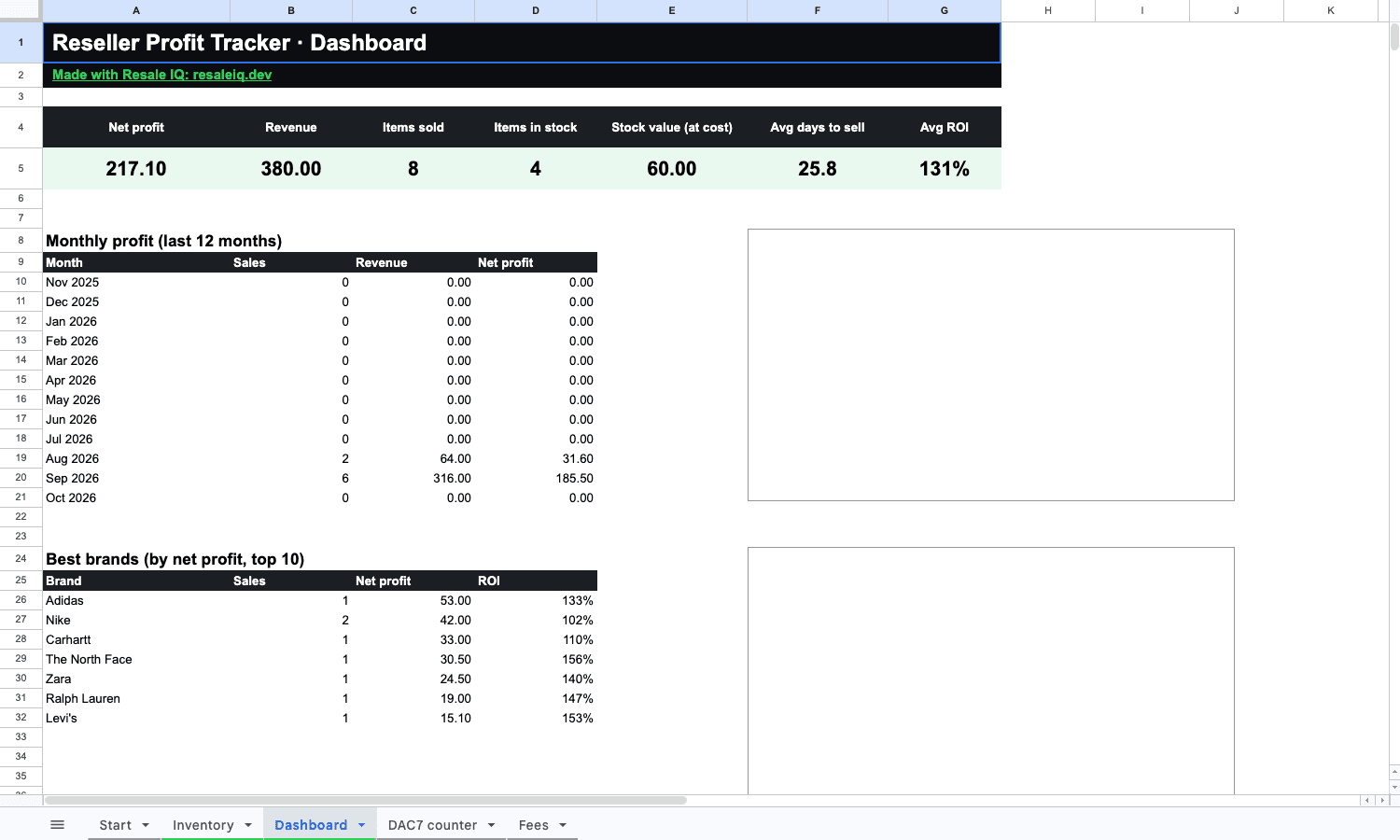This screenshot has width=1400, height=840.
Task: Click the vertical scrollbar thumb
Action: pyautogui.click(x=1394, y=36)
